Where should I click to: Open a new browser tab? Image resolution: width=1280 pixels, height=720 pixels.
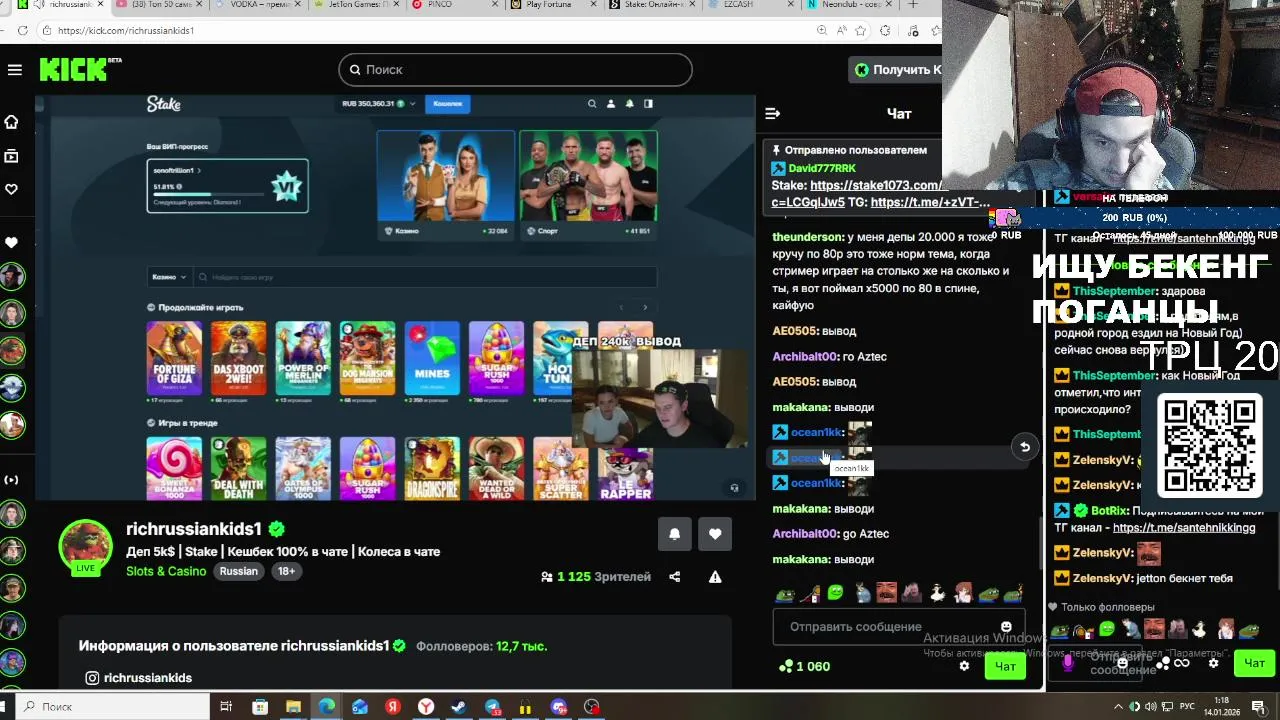[913, 5]
